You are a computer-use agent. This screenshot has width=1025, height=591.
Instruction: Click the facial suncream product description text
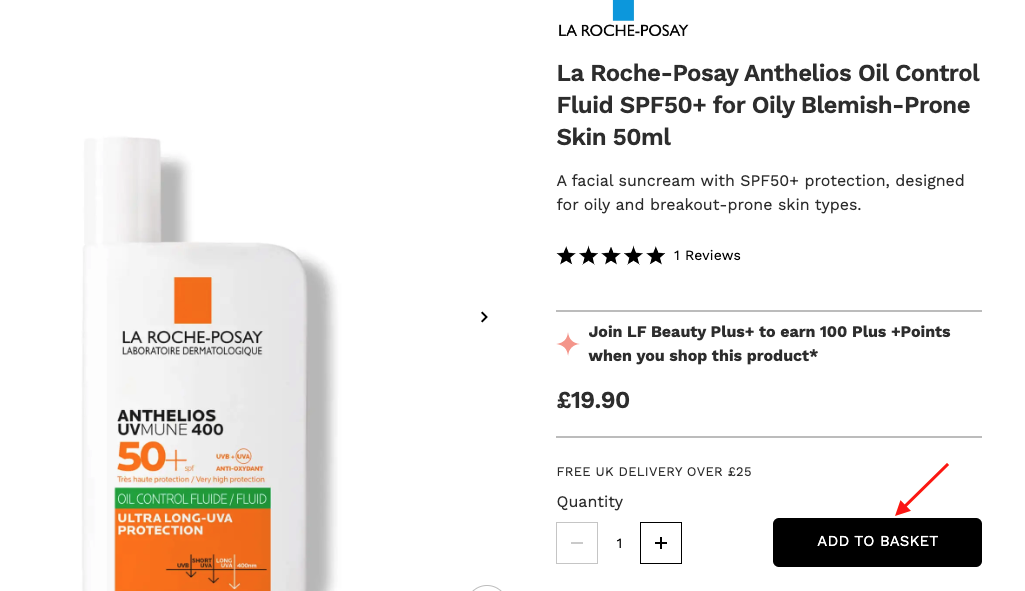760,193
